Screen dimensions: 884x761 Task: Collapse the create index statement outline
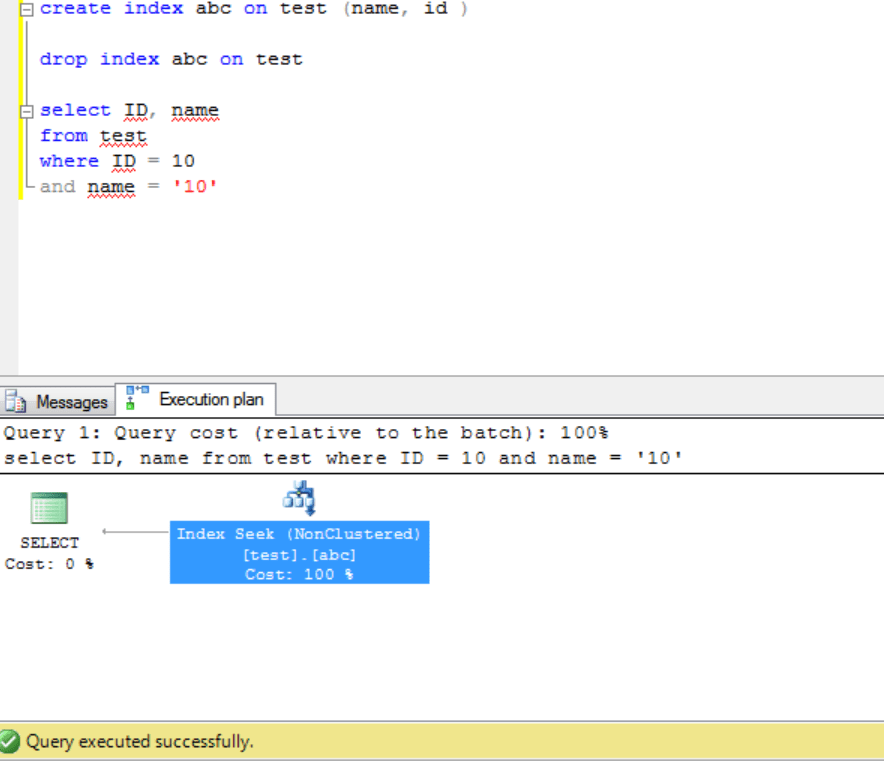[x=26, y=9]
